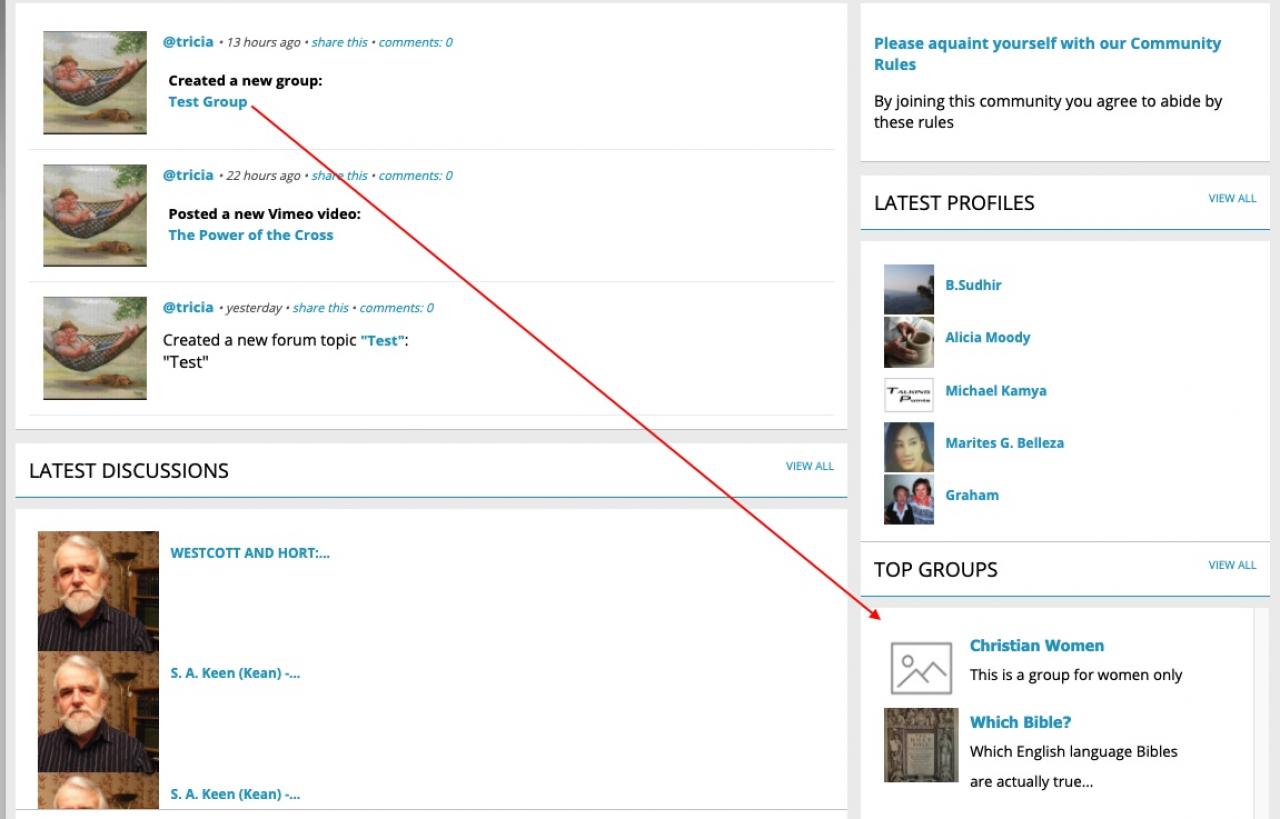Open the Christian Women group link
This screenshot has height=819, width=1280.
click(1037, 646)
